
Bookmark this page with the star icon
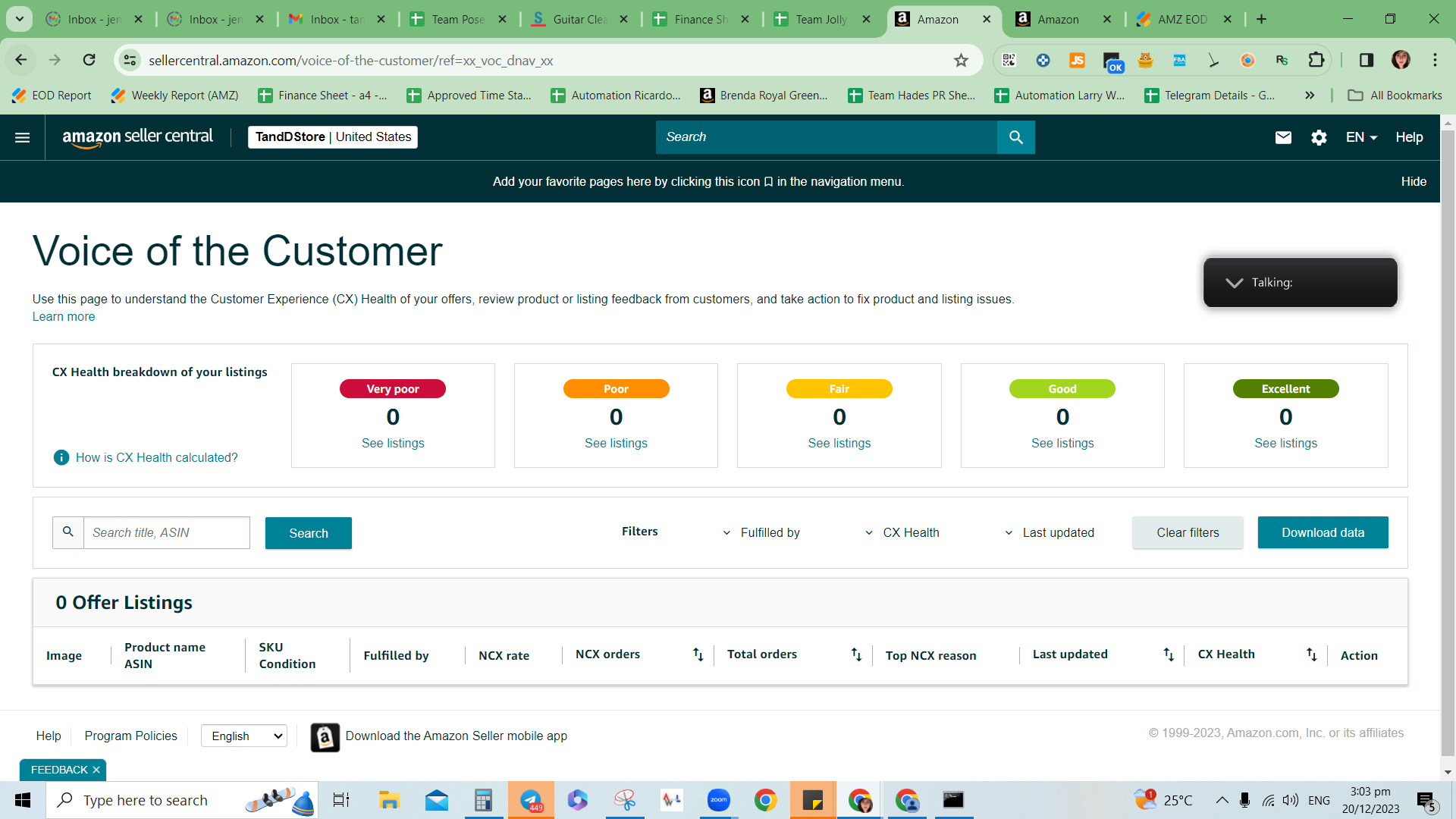tap(961, 61)
